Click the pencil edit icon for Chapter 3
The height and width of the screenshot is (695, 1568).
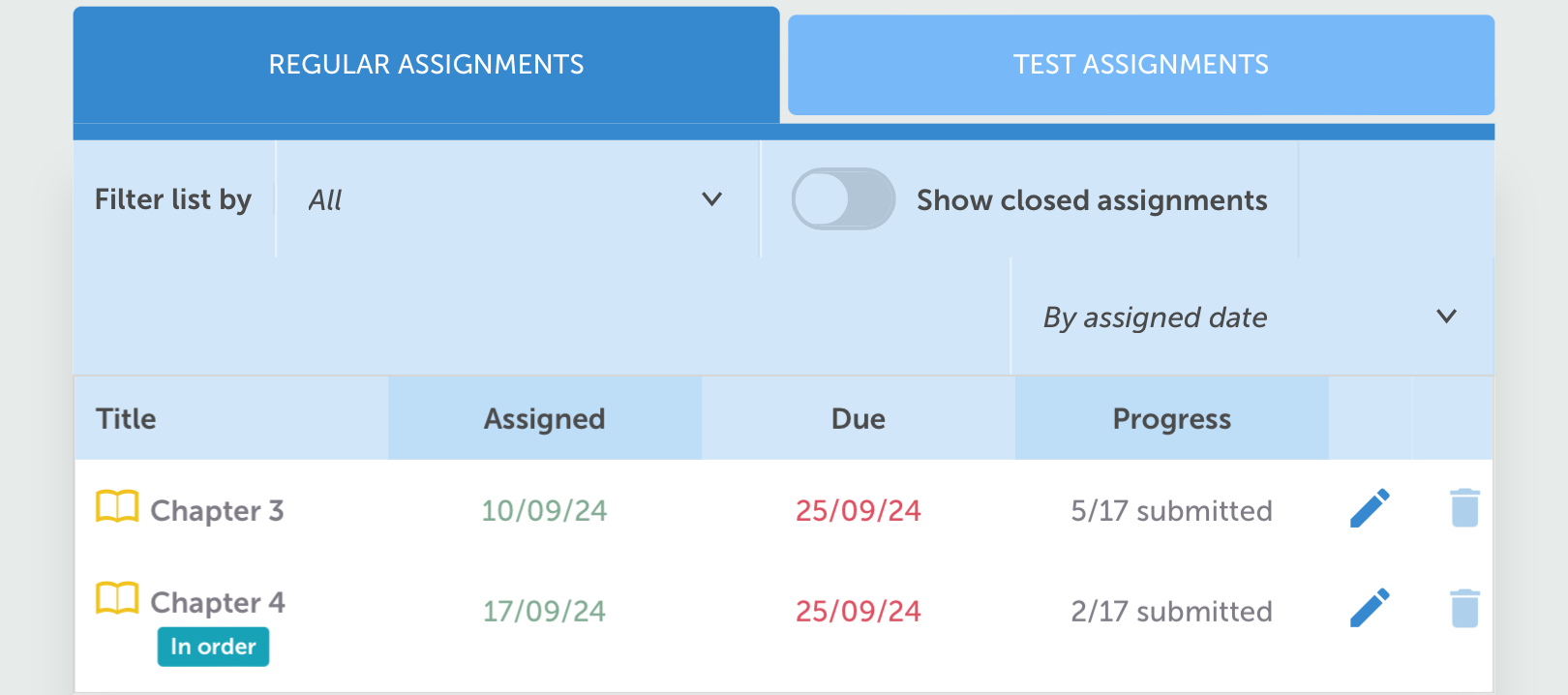(x=1370, y=508)
